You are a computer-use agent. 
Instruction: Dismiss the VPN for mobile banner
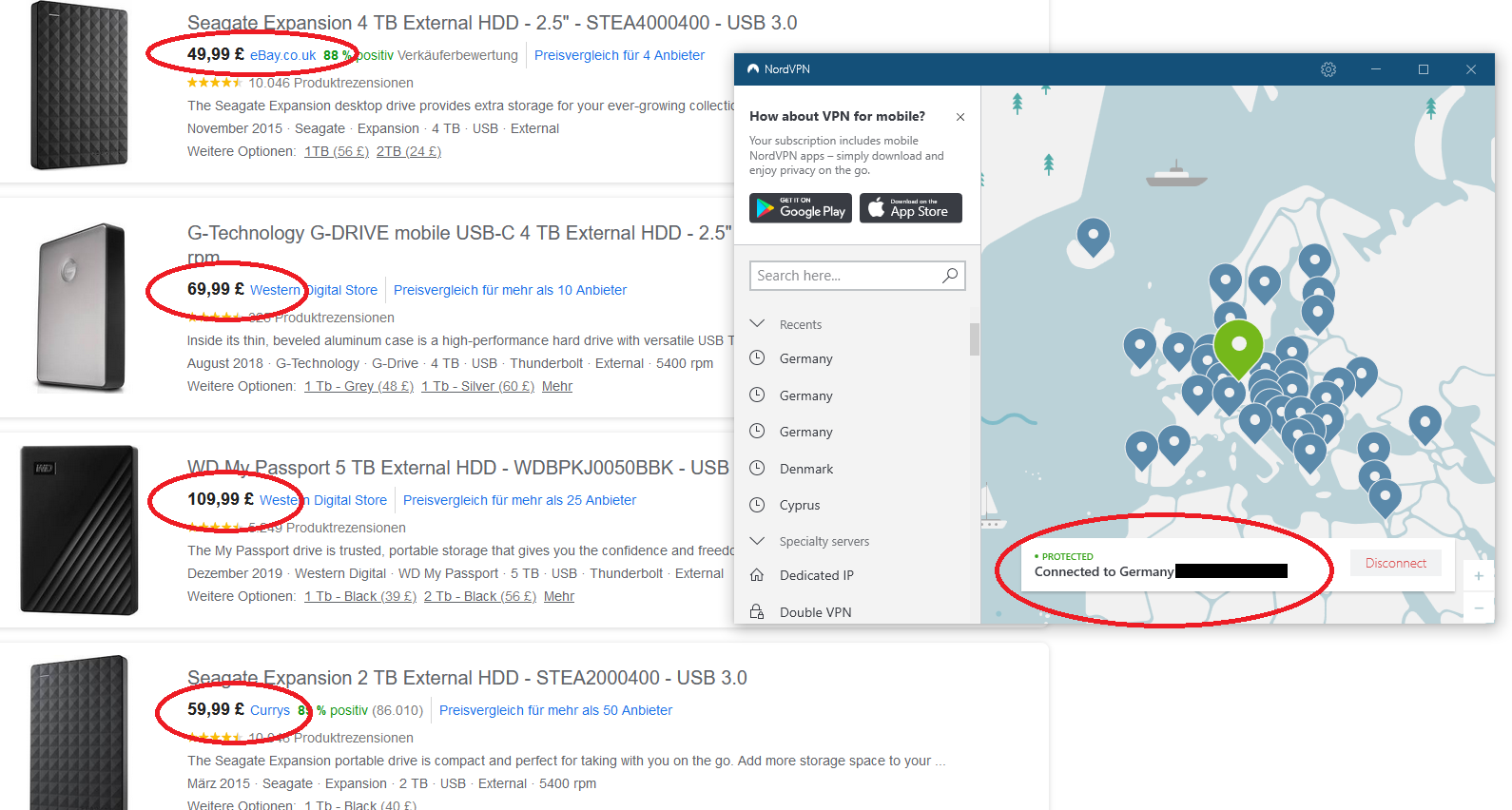click(960, 117)
